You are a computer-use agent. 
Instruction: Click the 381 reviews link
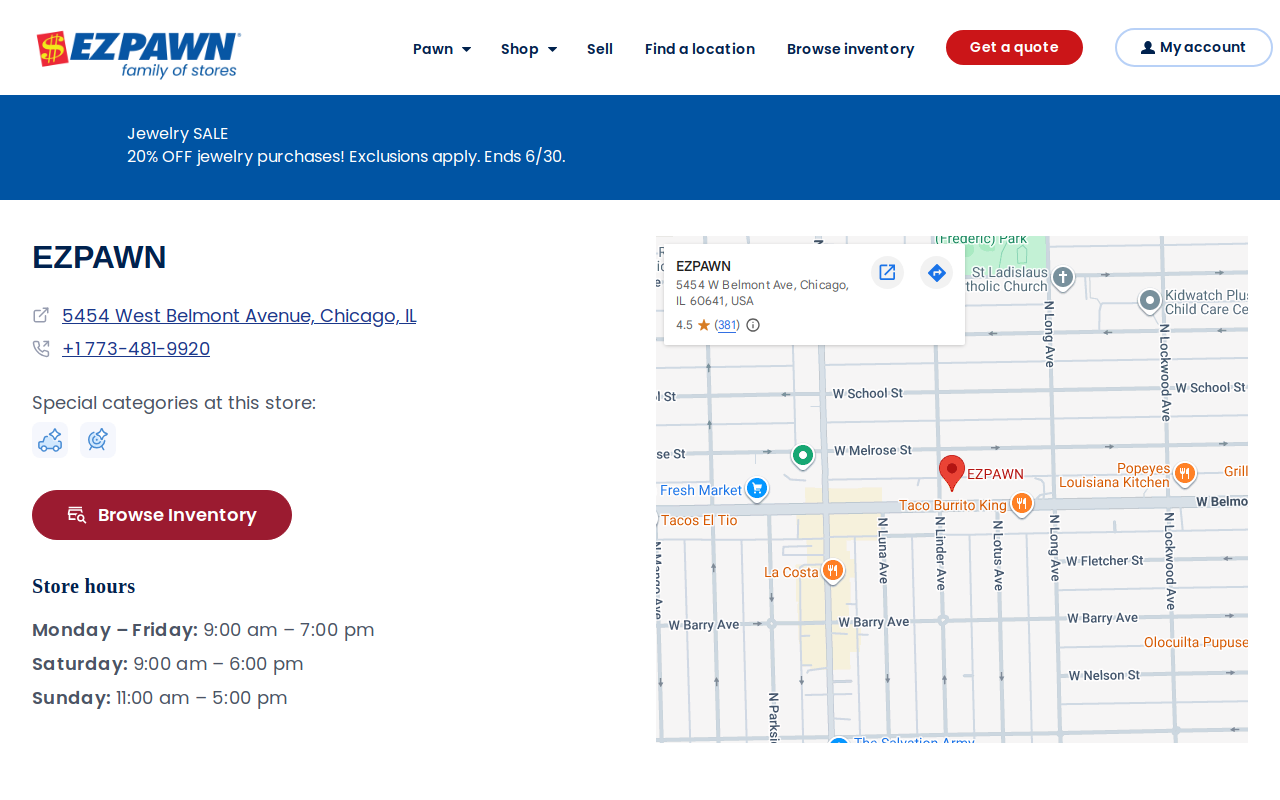pyautogui.click(x=727, y=325)
